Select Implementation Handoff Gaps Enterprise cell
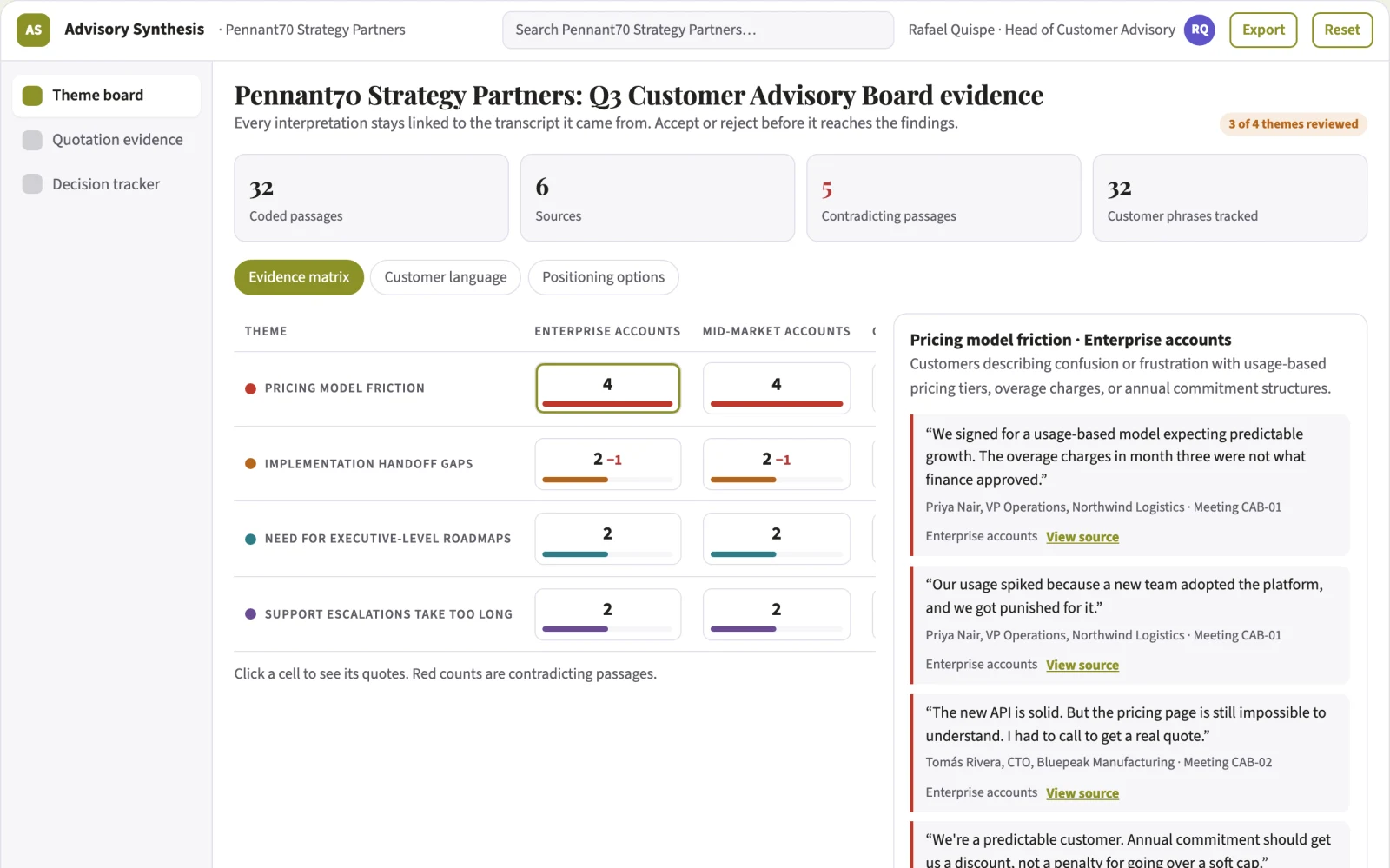1390x868 pixels. (x=608, y=464)
